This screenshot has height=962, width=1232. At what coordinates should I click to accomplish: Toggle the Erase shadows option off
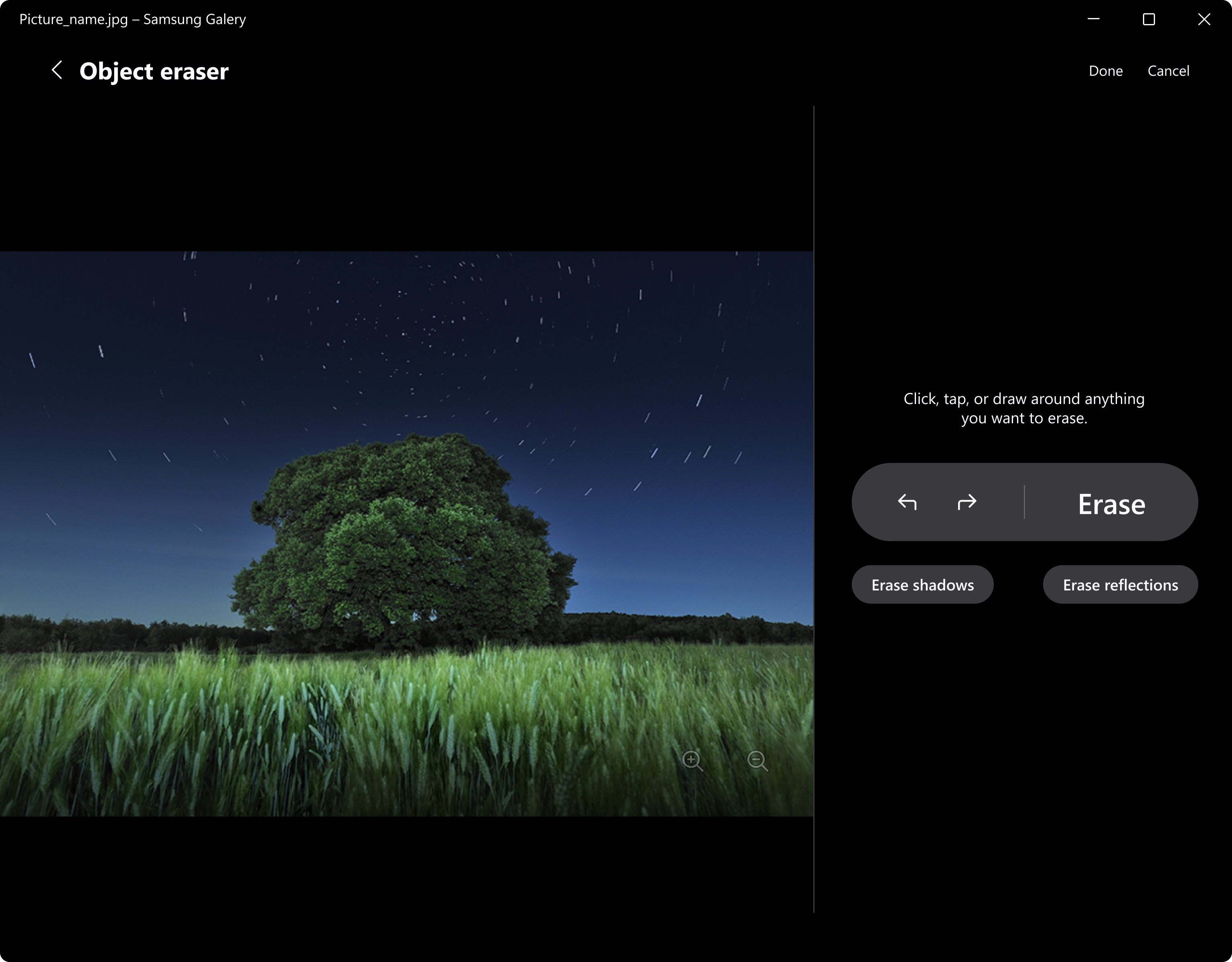923,585
